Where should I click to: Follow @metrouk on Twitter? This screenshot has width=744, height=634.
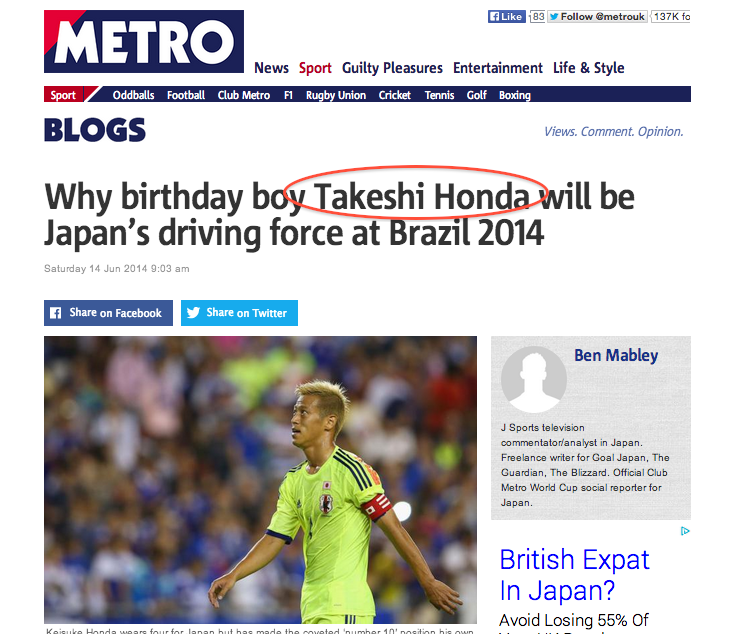point(597,17)
